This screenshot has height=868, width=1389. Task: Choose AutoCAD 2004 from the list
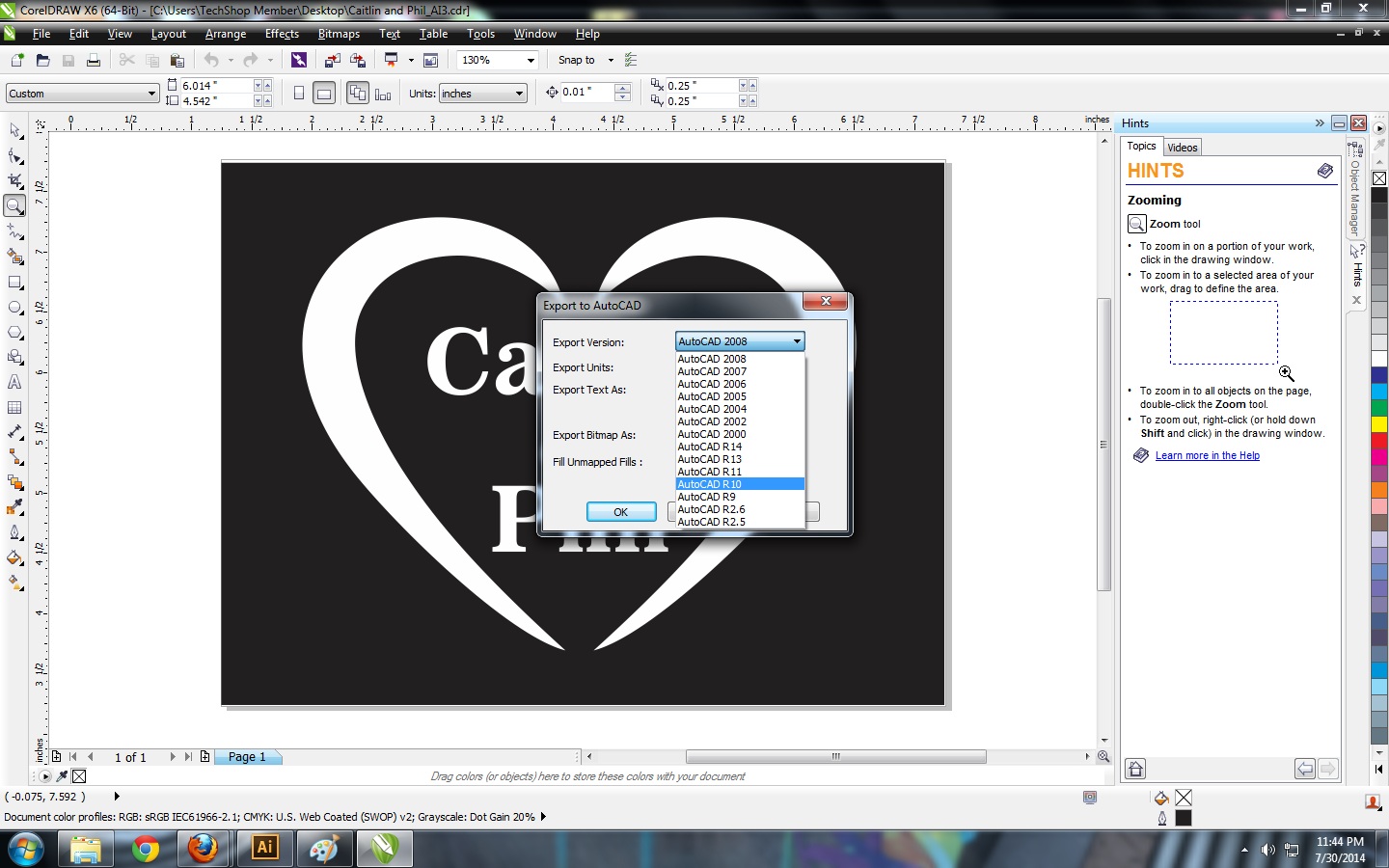point(740,409)
